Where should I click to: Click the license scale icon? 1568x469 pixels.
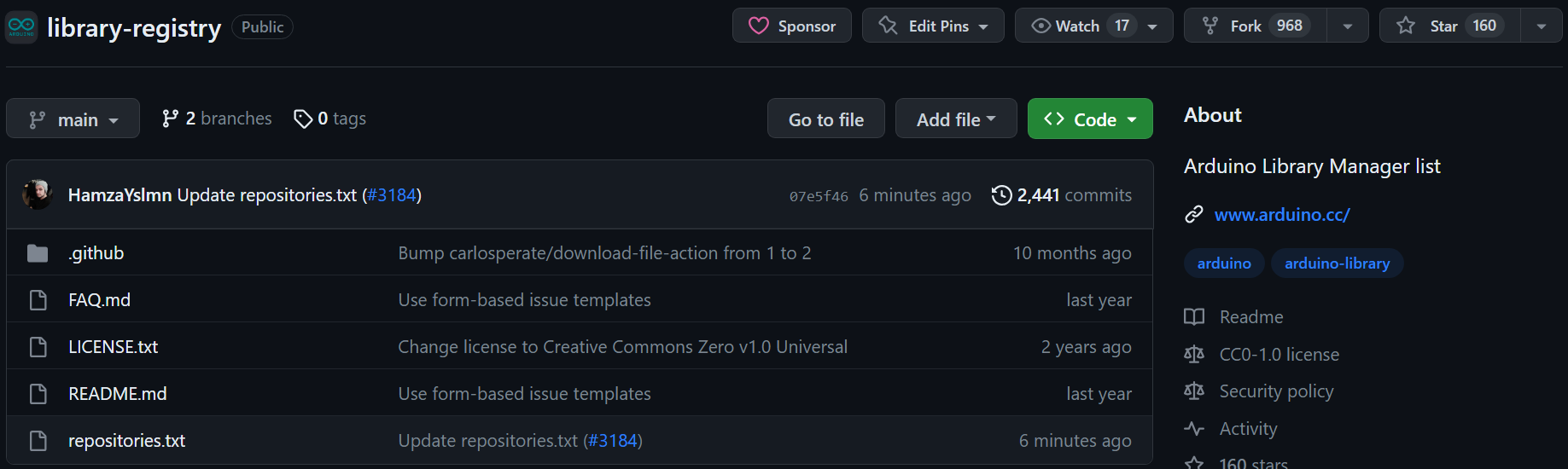pyautogui.click(x=1194, y=355)
